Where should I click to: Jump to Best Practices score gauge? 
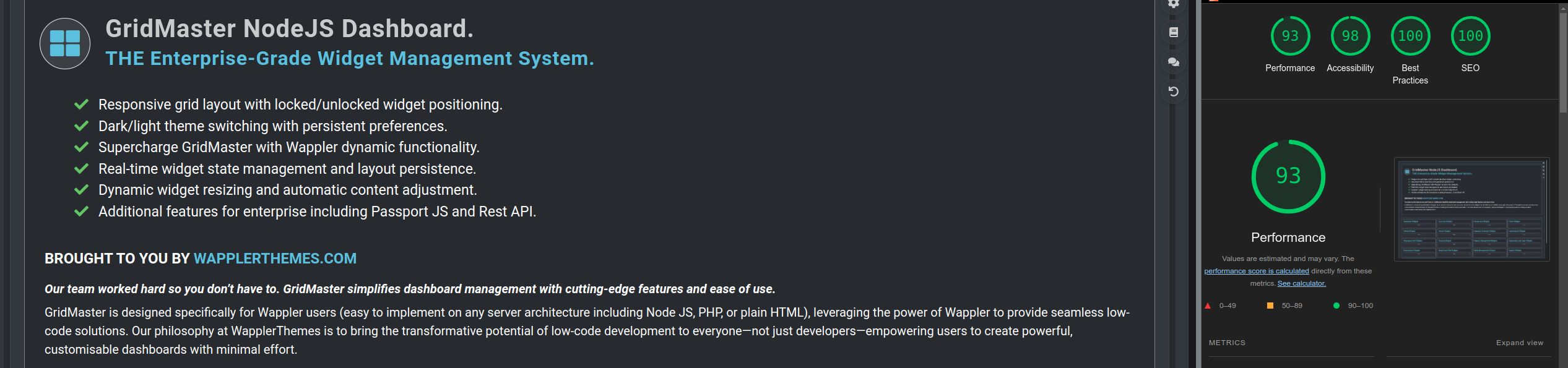[1410, 36]
